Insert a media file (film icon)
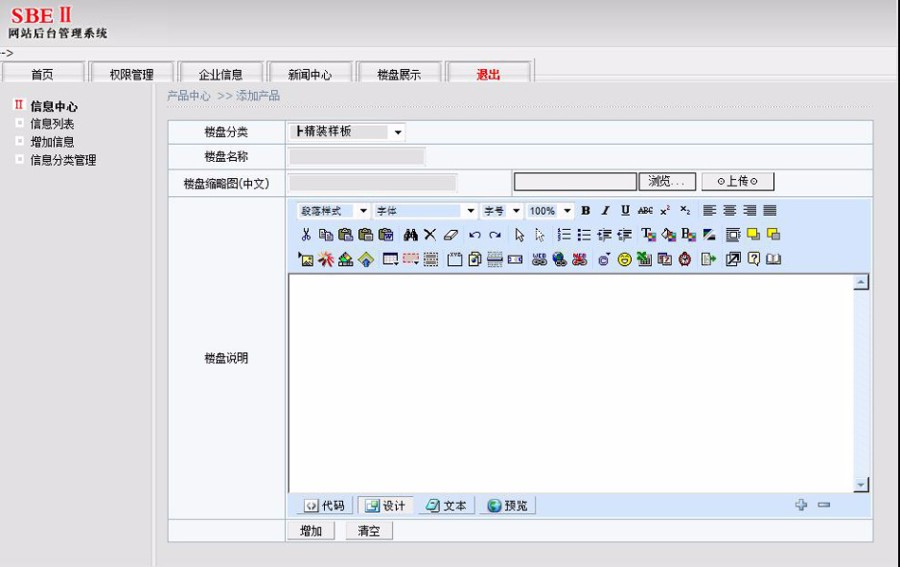This screenshot has height=567, width=900. click(346, 259)
